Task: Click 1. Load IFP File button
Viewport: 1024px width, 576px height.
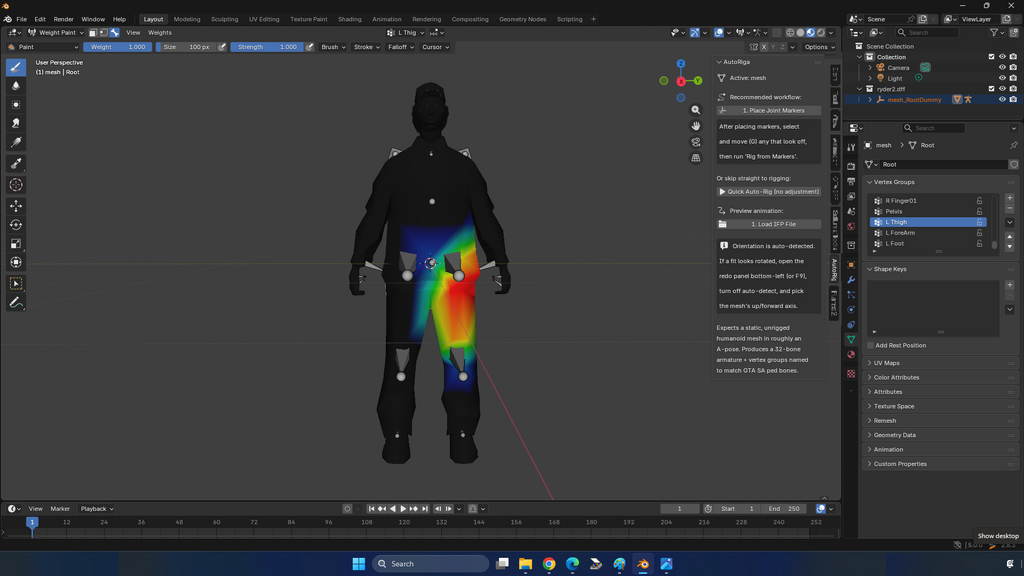Action: pos(769,224)
